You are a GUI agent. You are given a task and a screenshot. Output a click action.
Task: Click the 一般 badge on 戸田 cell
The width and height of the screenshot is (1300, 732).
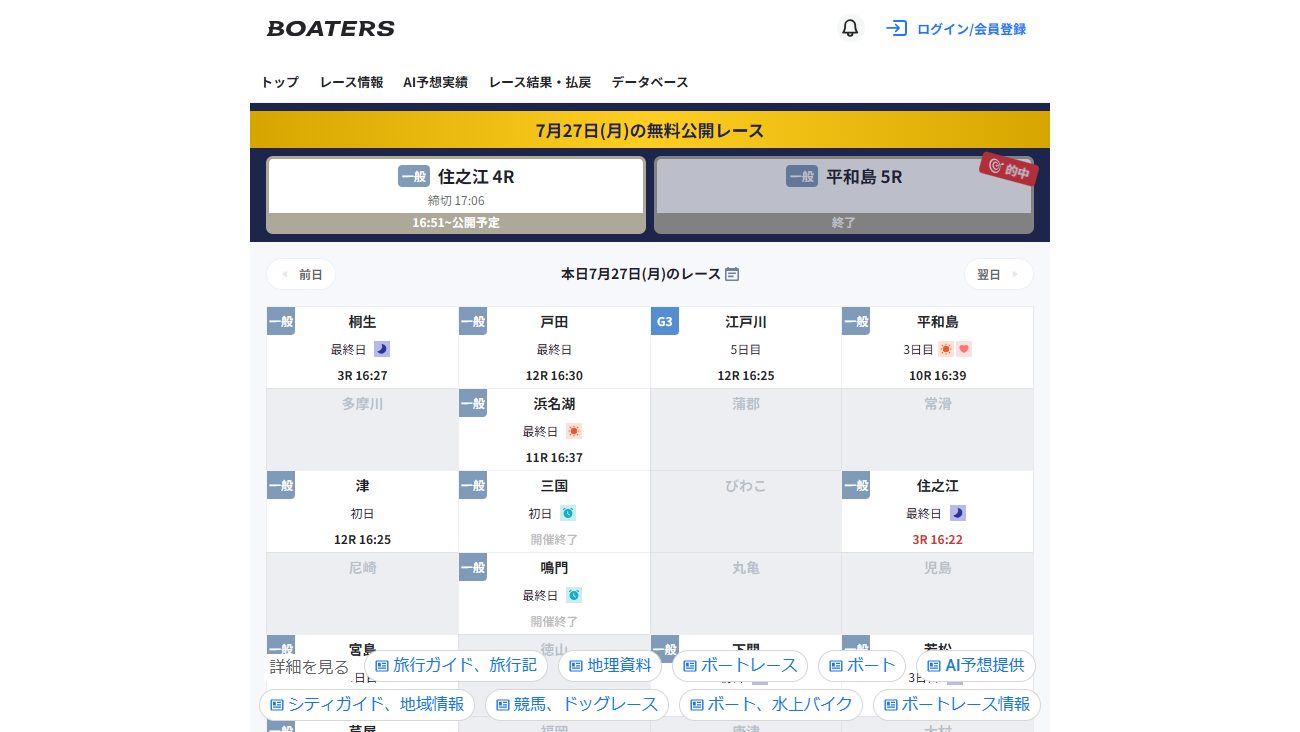(x=473, y=321)
